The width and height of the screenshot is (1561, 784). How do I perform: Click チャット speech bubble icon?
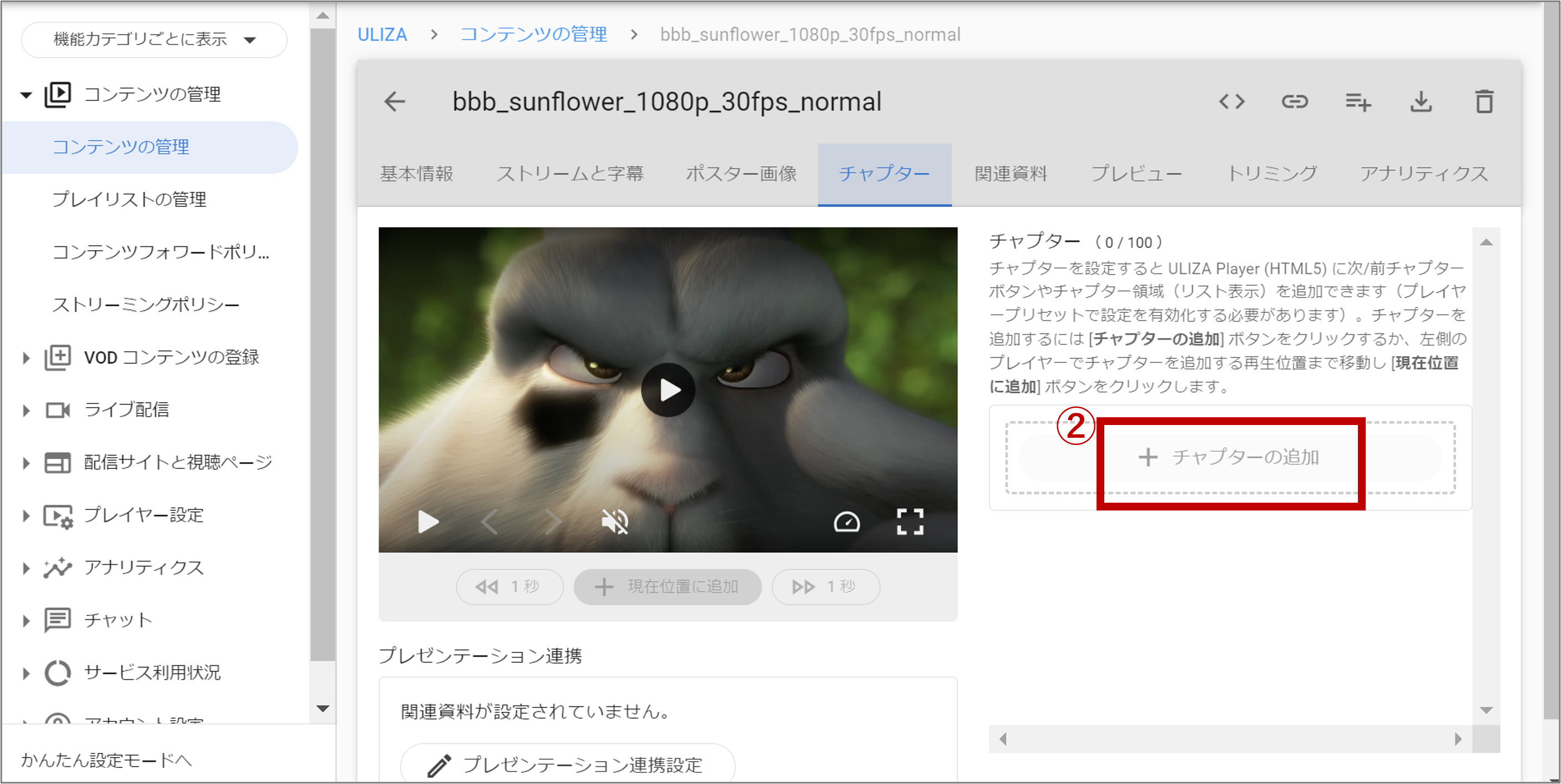tap(58, 620)
